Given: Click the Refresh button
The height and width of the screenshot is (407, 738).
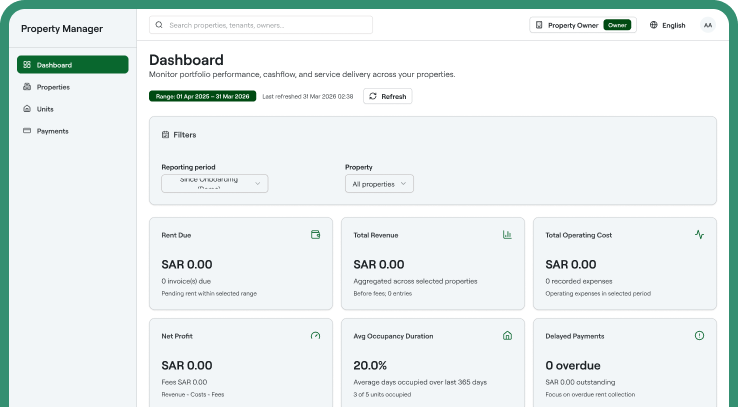Looking at the screenshot, I should tap(387, 96).
